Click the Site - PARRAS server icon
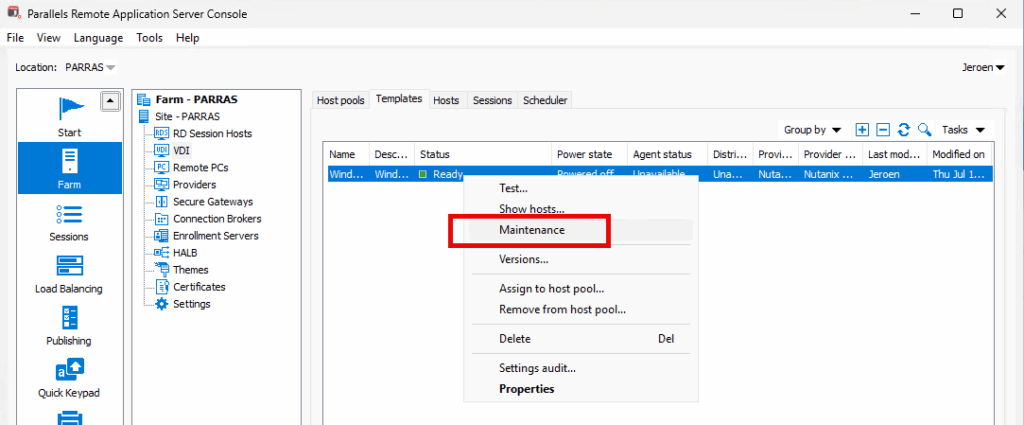The width and height of the screenshot is (1024, 425). tap(144, 117)
